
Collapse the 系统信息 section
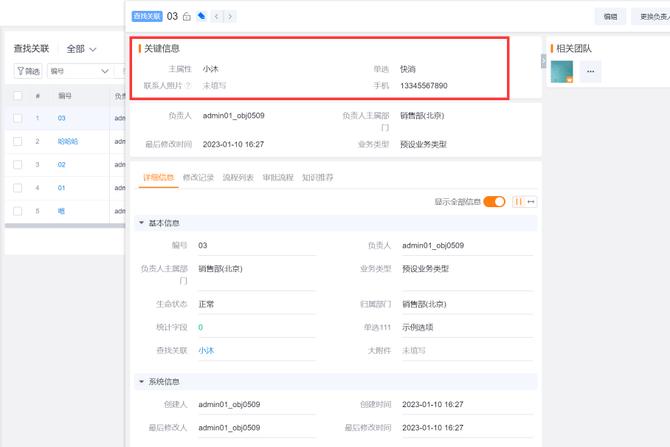click(x=141, y=381)
